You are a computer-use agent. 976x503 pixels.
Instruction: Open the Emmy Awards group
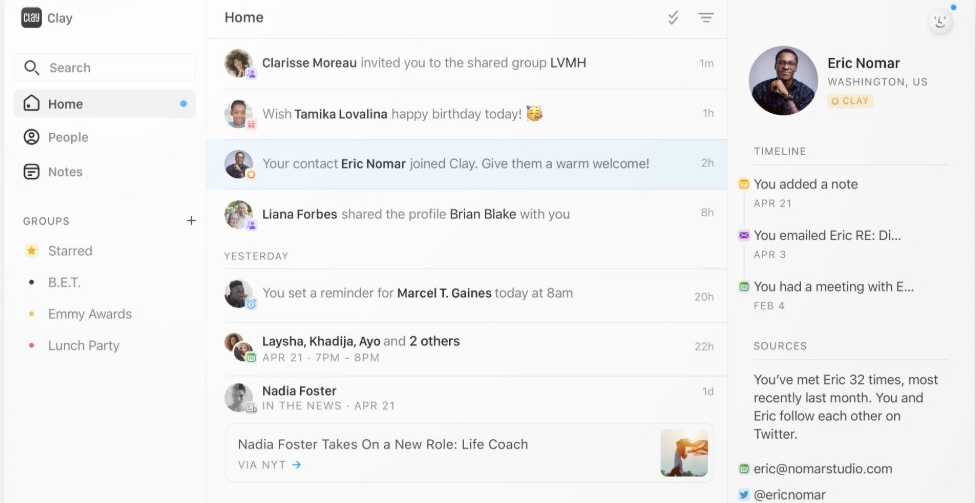(90, 314)
